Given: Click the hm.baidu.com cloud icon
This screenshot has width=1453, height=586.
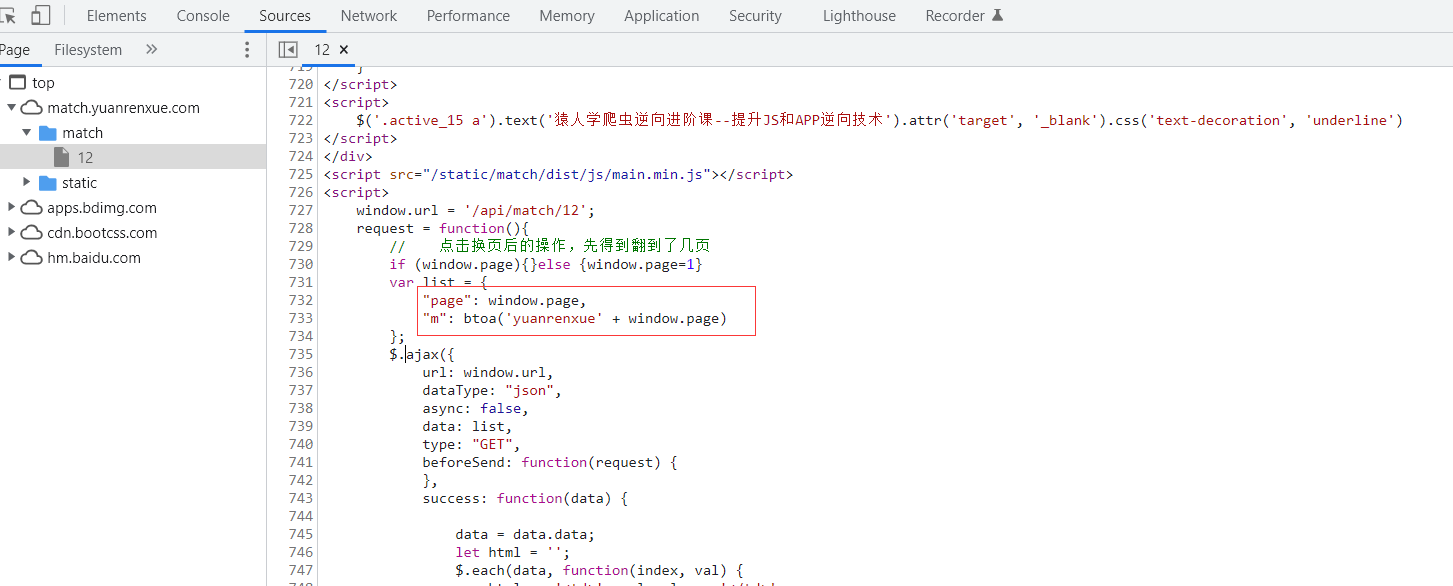Looking at the screenshot, I should (x=32, y=258).
